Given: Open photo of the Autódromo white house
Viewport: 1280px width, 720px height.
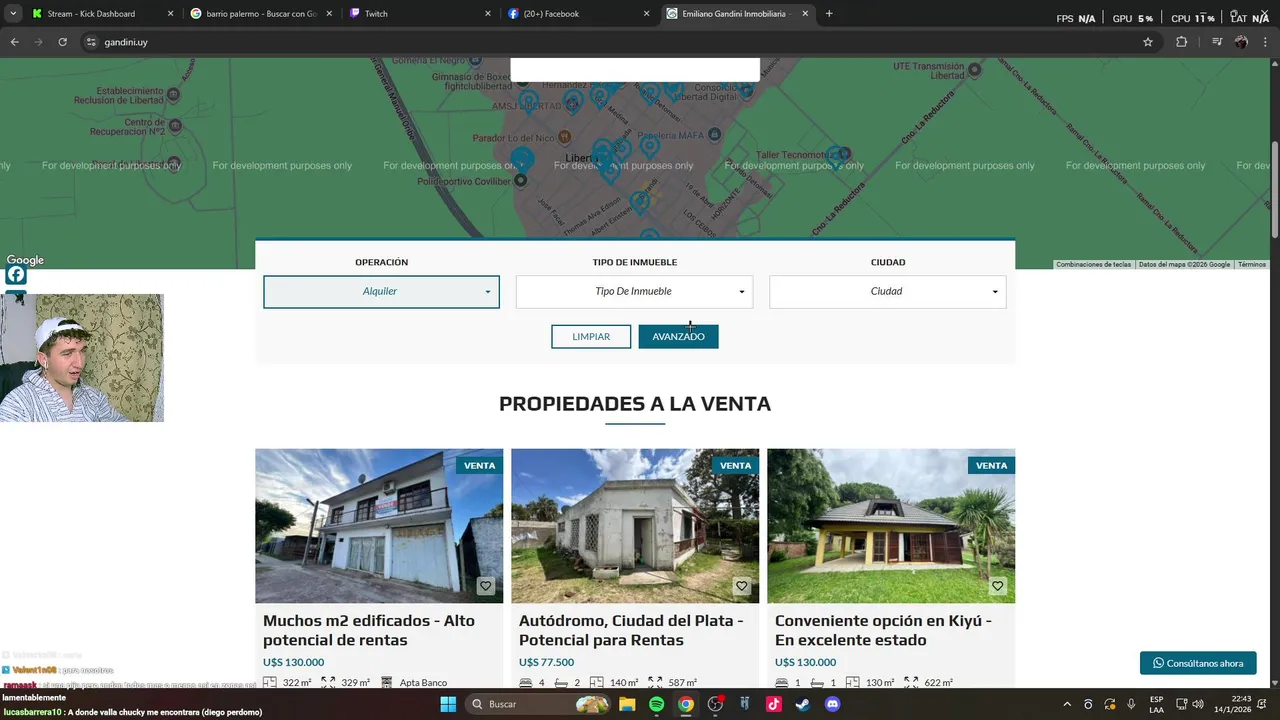Looking at the screenshot, I should pyautogui.click(x=635, y=526).
